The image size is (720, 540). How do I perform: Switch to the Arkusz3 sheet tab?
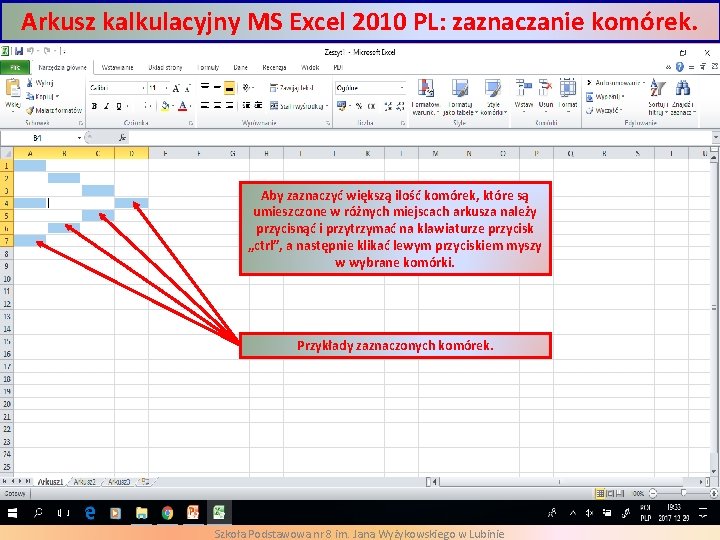(x=119, y=482)
